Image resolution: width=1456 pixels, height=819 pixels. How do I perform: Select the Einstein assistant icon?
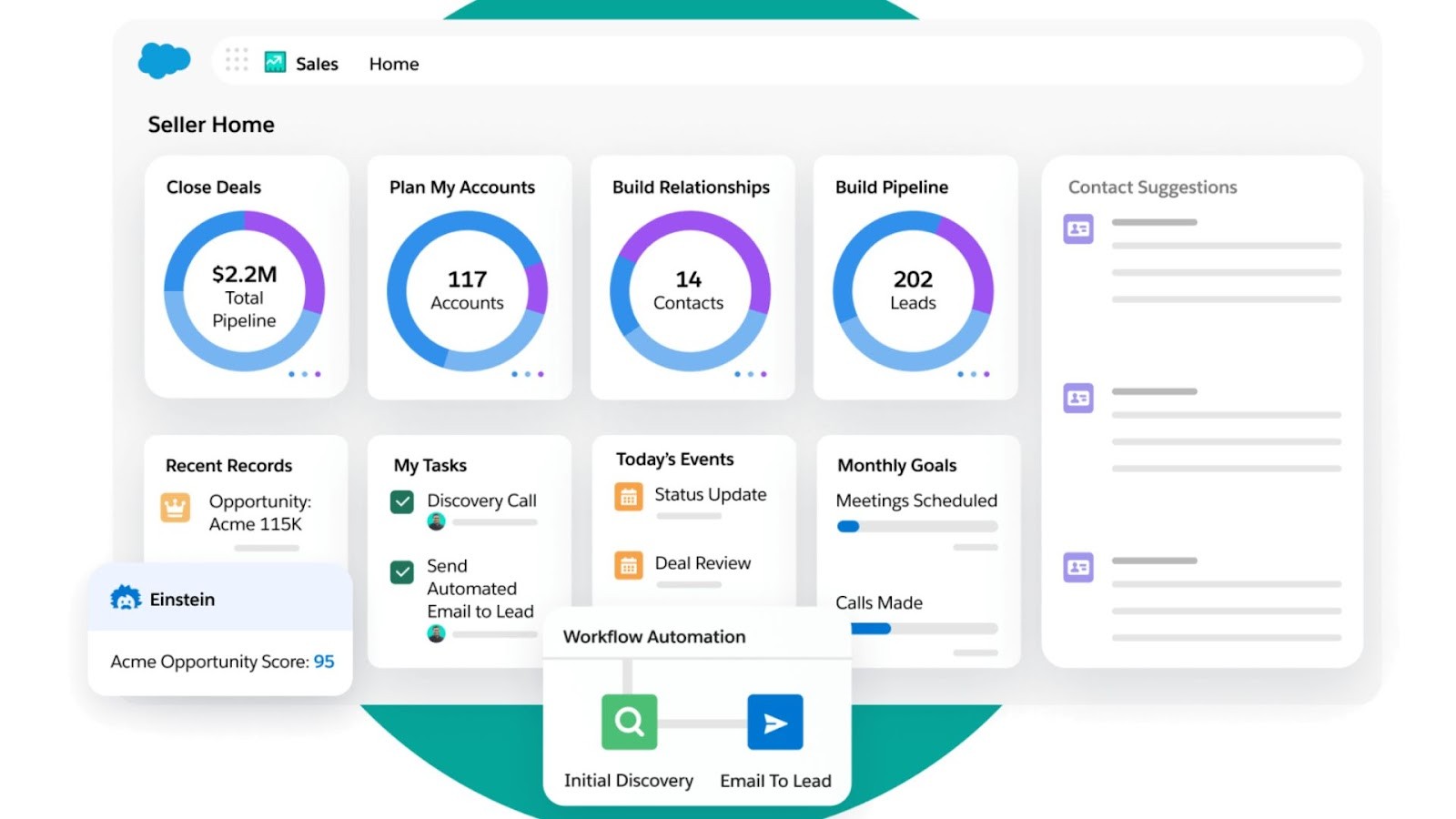click(127, 599)
